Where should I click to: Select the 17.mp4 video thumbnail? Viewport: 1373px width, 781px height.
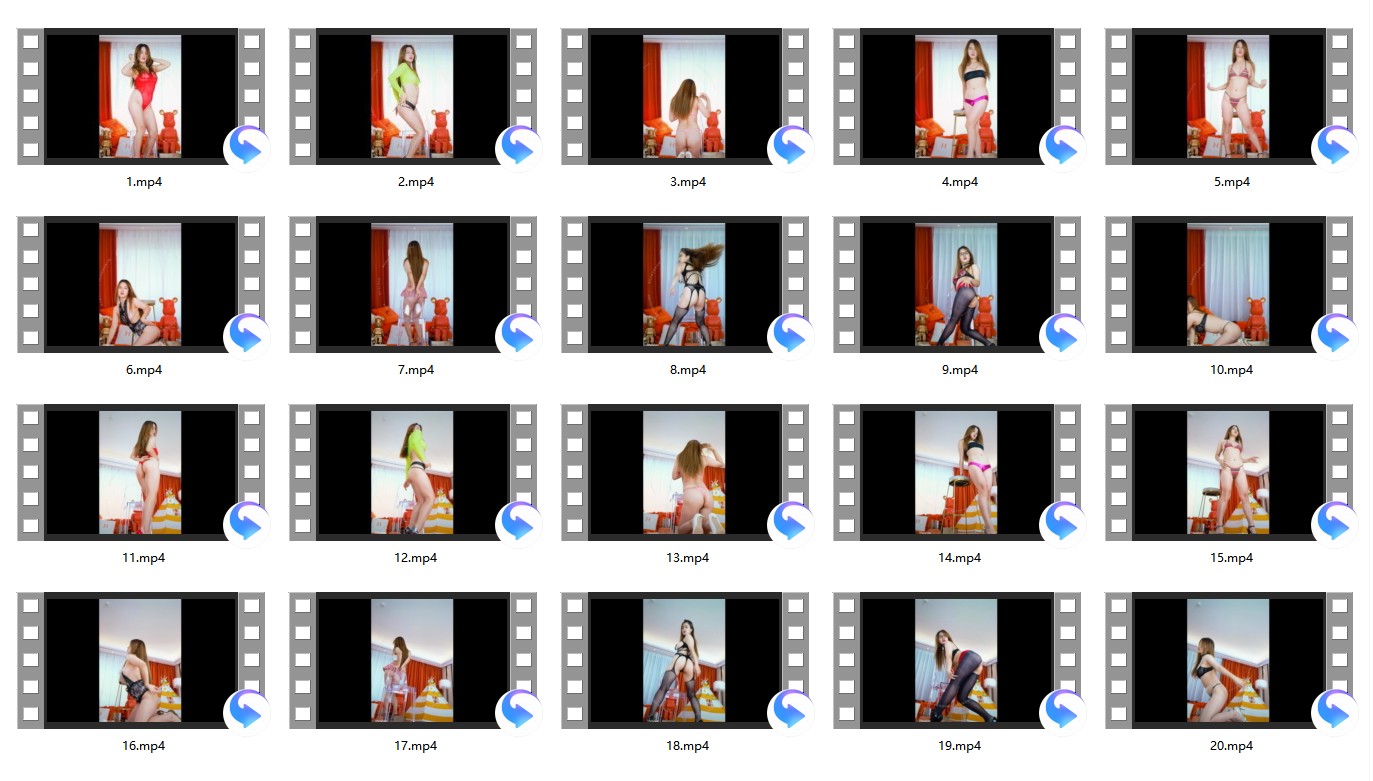coord(413,660)
